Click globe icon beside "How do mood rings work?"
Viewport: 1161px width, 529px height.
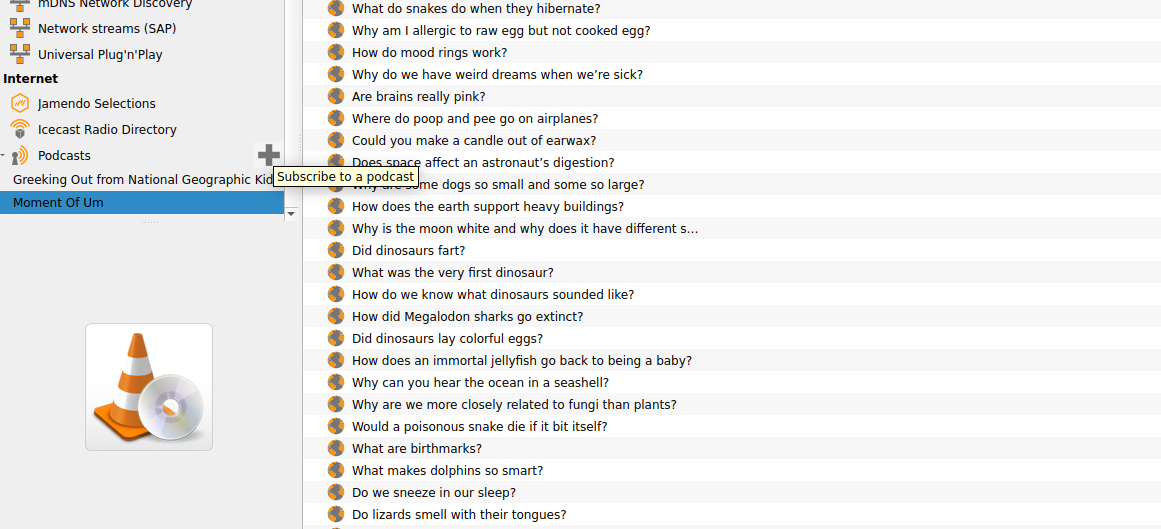[x=336, y=53]
